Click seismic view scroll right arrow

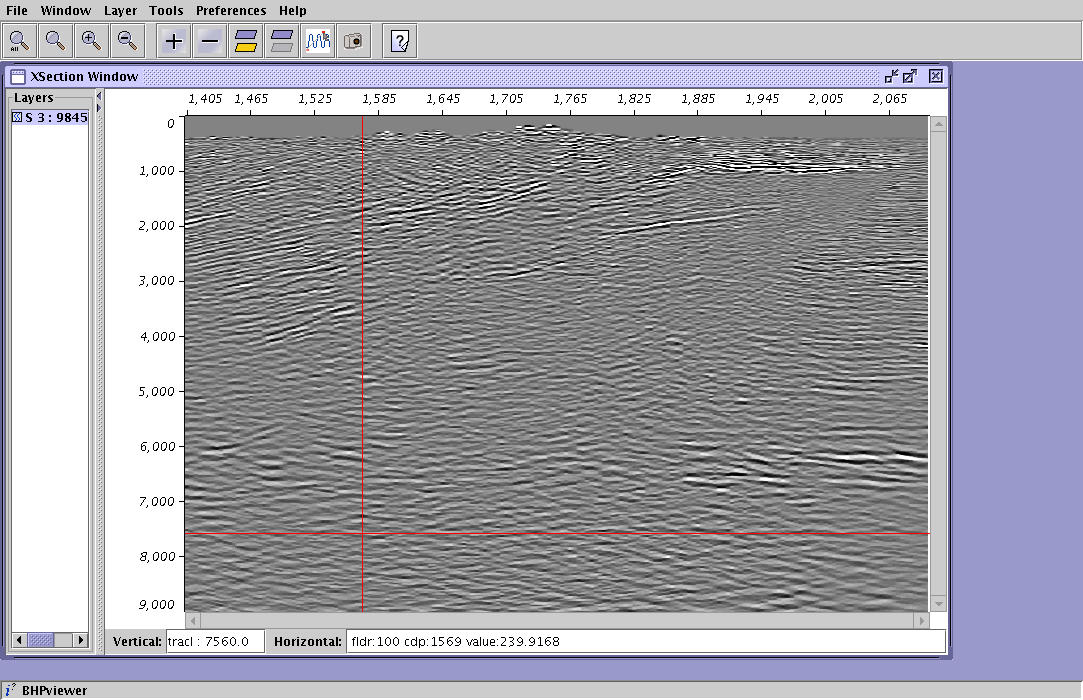click(921, 621)
